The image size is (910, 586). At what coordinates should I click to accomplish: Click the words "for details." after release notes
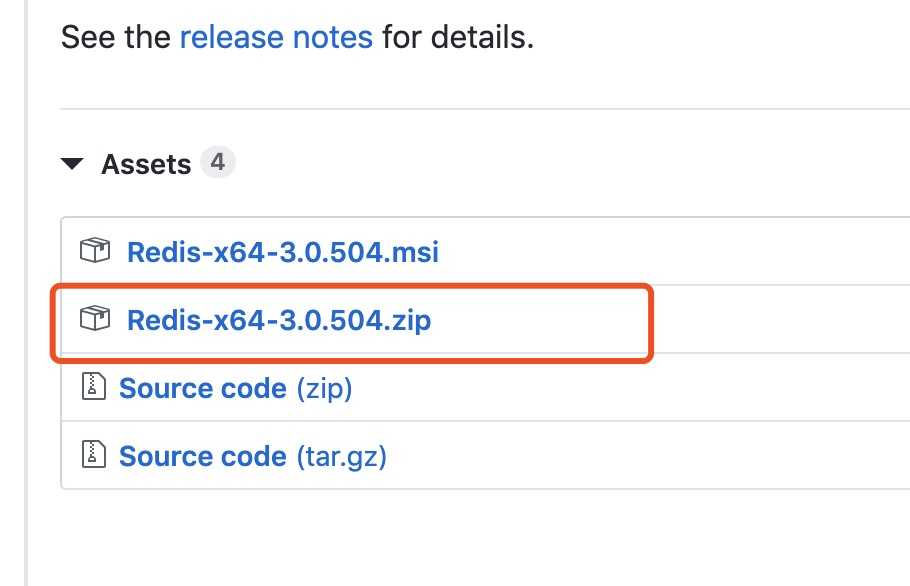tap(458, 37)
